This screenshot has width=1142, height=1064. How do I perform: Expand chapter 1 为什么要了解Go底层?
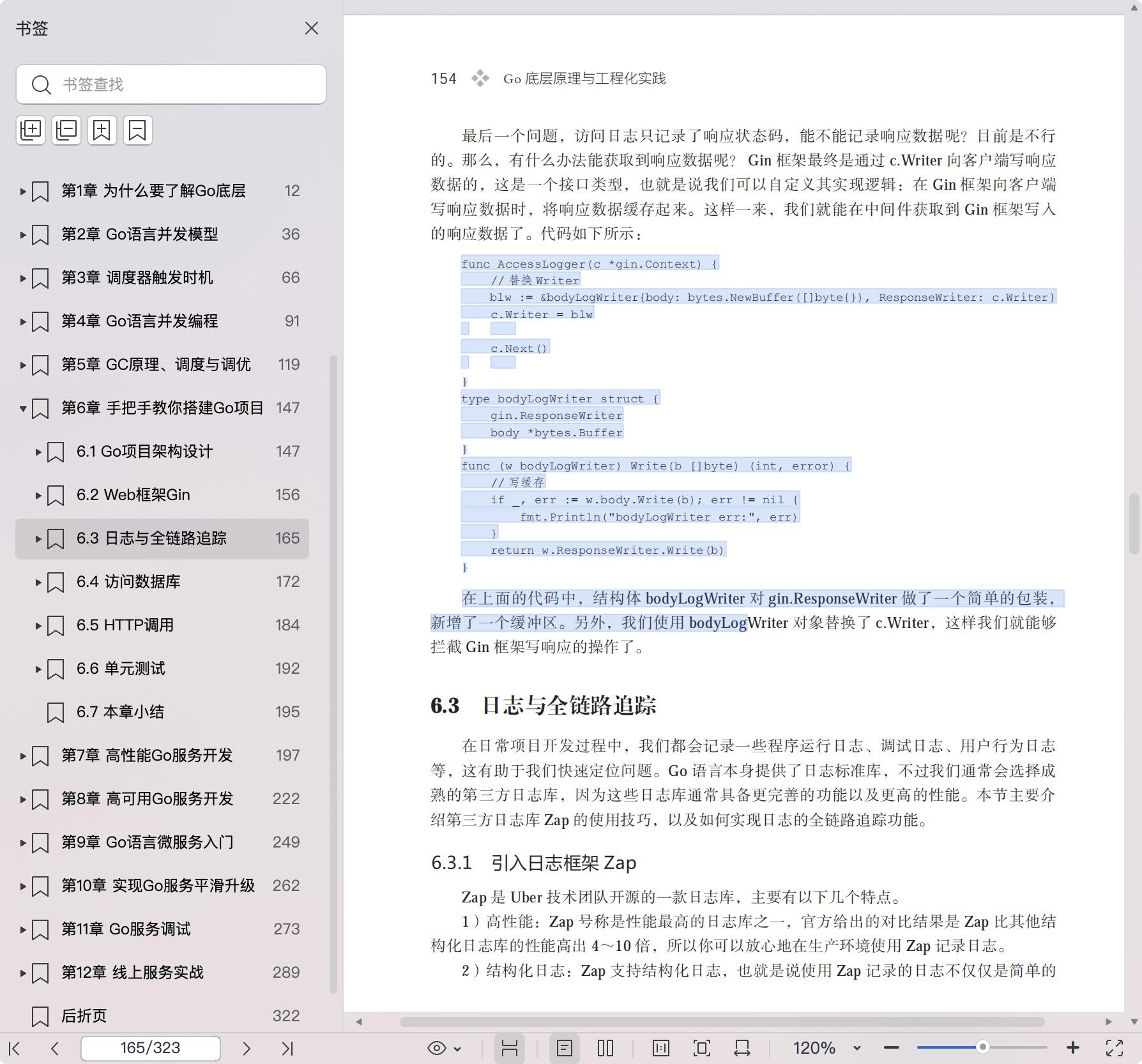[x=23, y=191]
